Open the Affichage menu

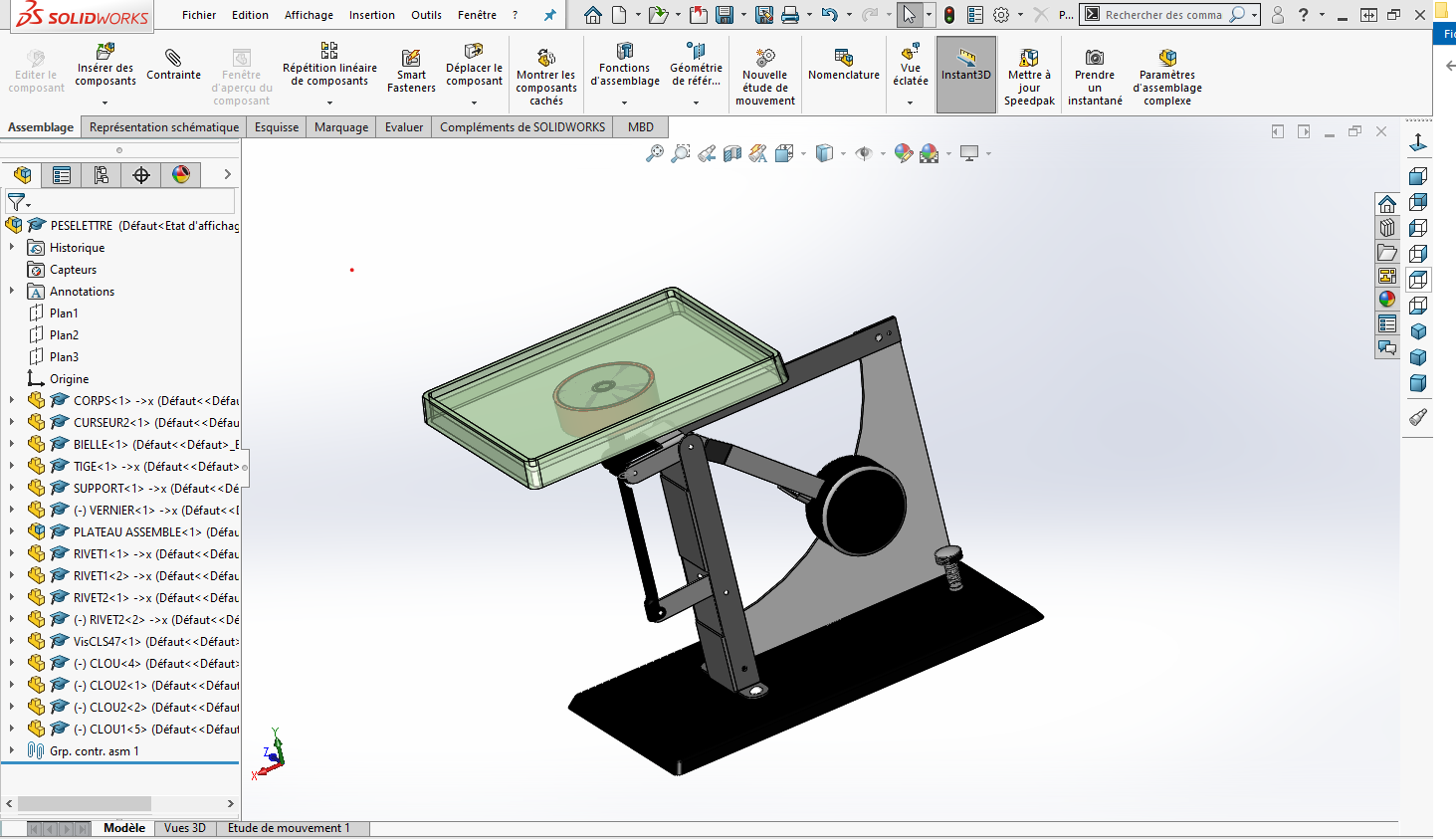point(309,15)
